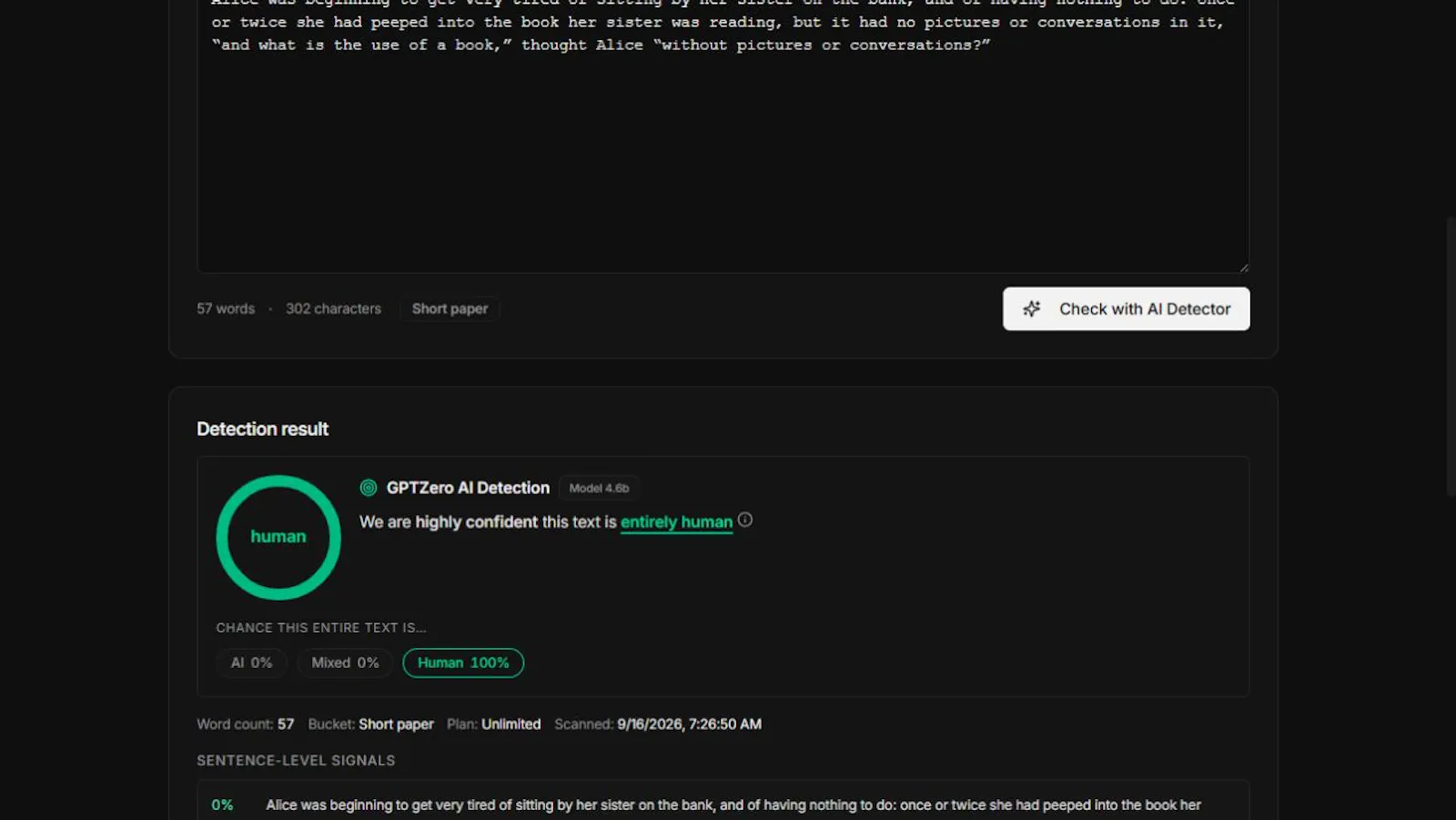Click the GPTZero AI Detection title
This screenshot has height=820, width=1456.
click(468, 488)
